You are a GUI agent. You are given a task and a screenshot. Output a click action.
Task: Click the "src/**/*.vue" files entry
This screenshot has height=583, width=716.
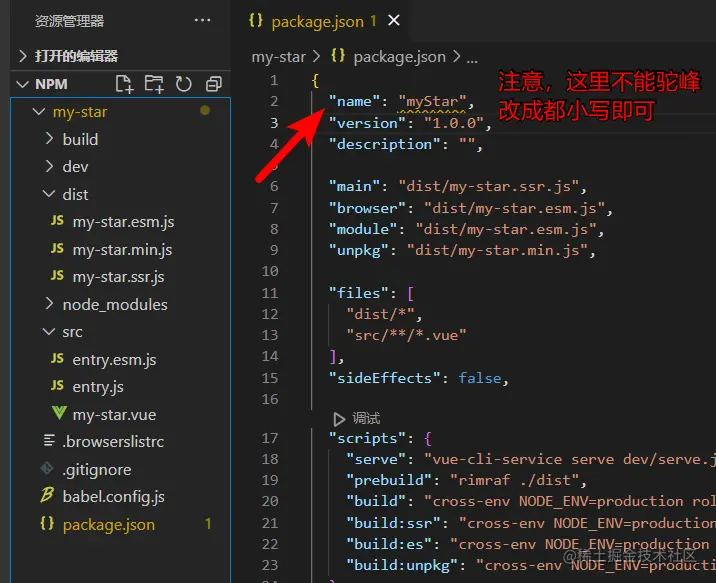tap(406, 336)
